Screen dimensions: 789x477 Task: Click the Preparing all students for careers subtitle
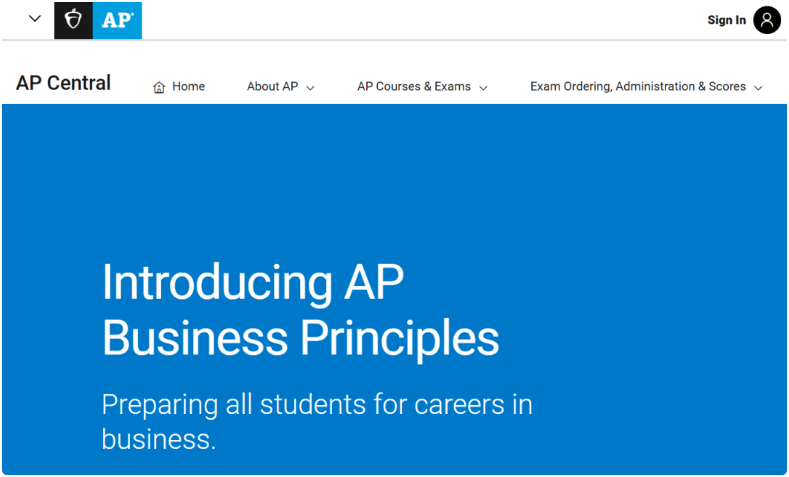click(317, 422)
